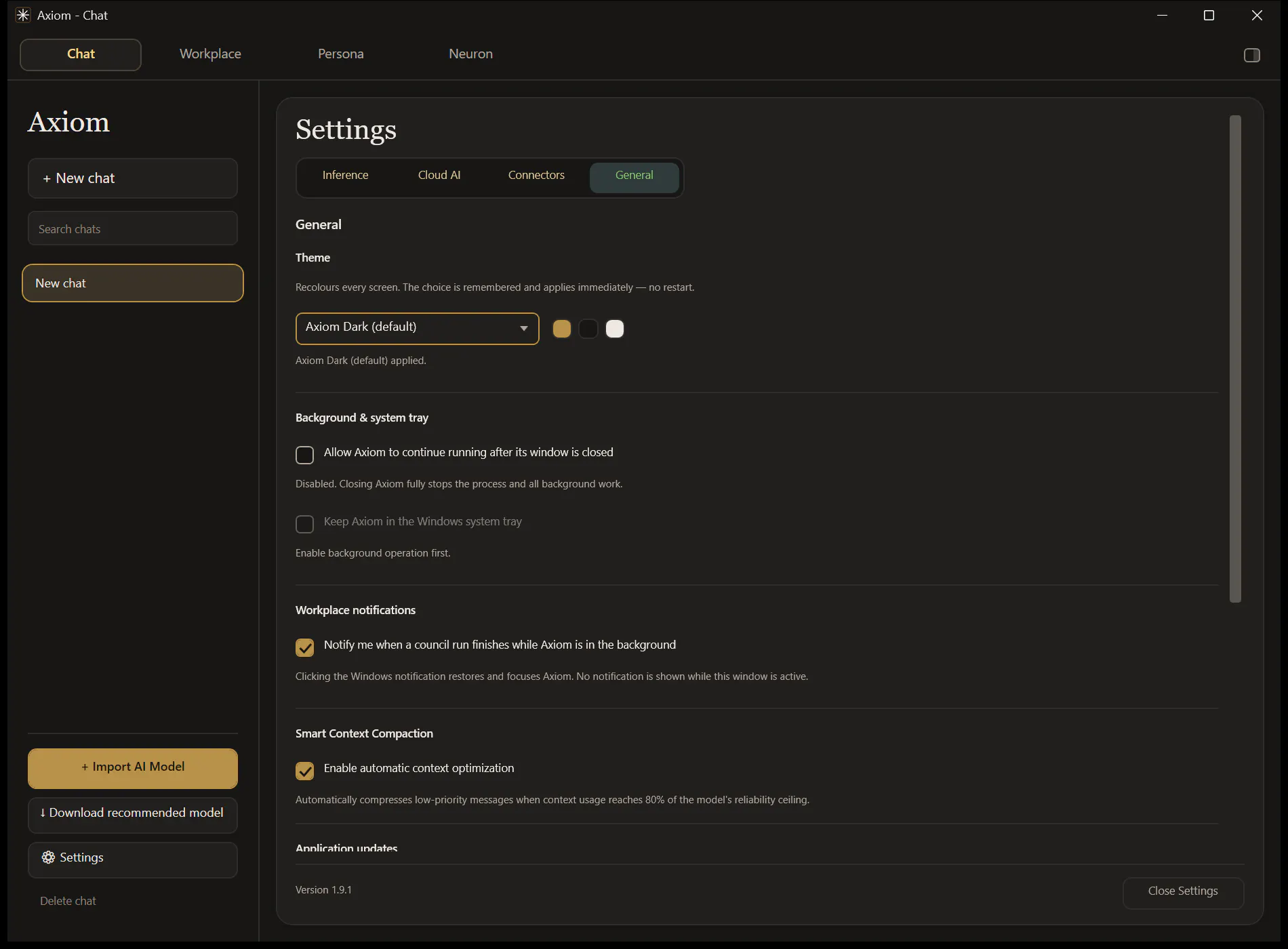Uncheck the council run notification checkbox

305,647
